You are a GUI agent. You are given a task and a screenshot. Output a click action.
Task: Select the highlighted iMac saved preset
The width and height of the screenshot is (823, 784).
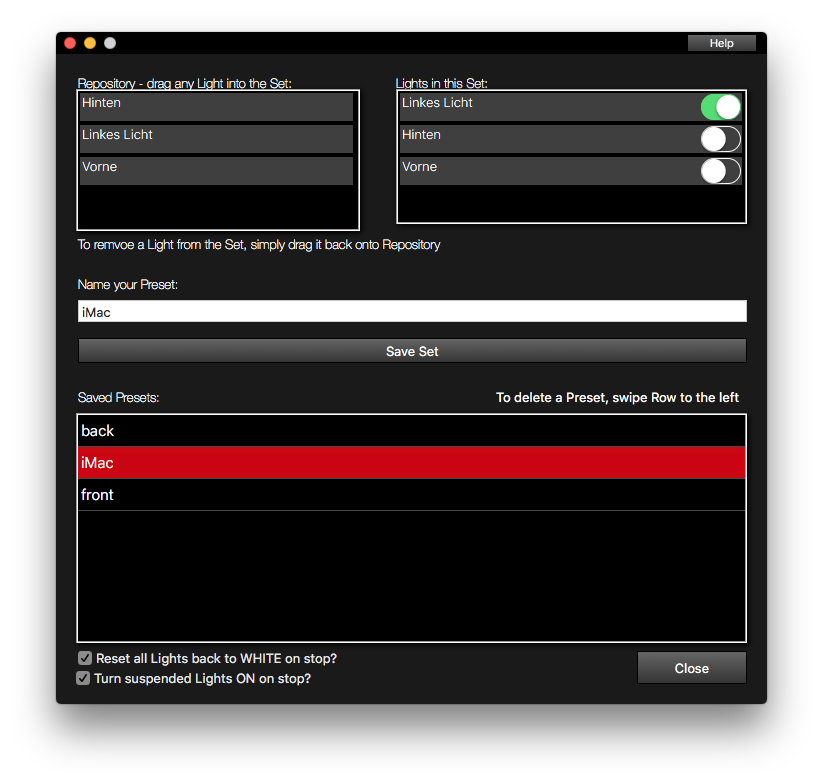(412, 463)
